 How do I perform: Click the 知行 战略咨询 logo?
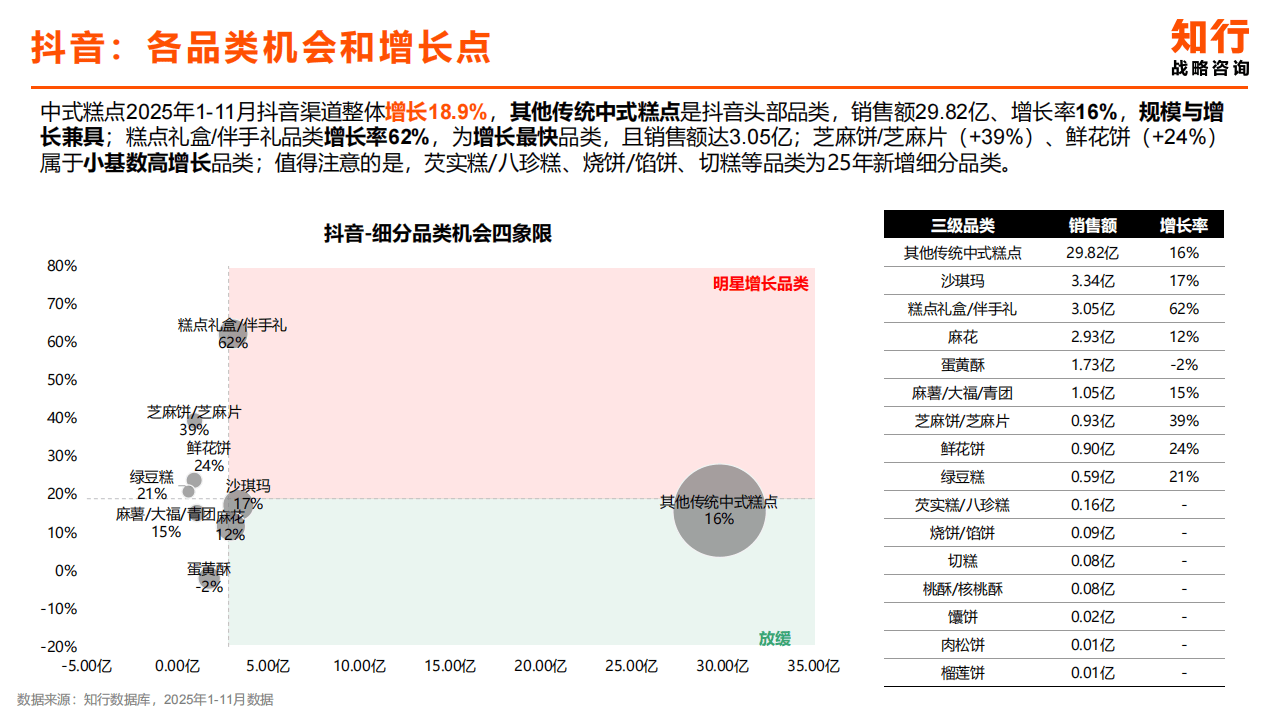point(1210,48)
